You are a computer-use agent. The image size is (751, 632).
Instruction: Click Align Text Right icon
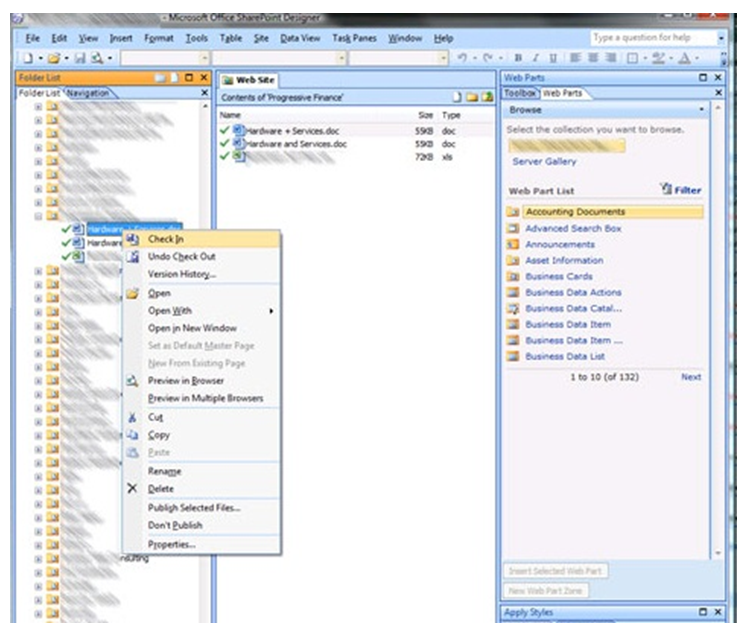pyautogui.click(x=611, y=58)
